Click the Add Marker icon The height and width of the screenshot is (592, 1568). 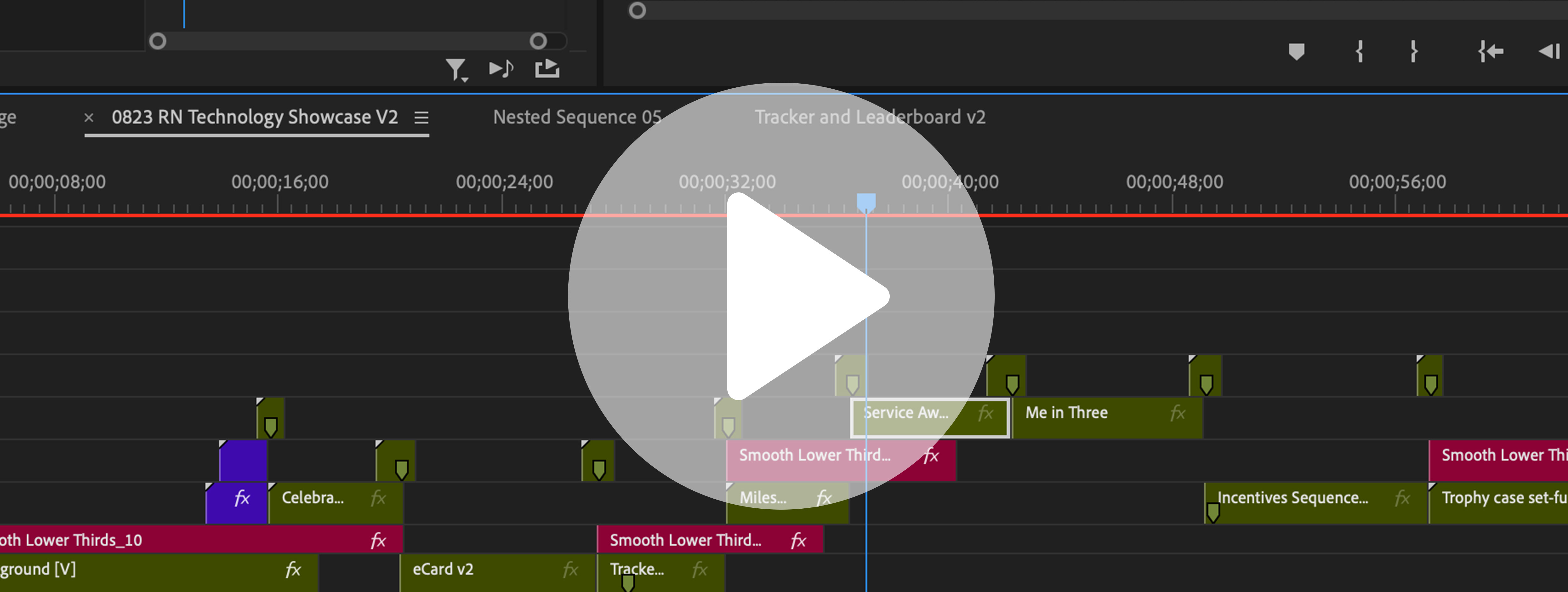tap(1297, 52)
